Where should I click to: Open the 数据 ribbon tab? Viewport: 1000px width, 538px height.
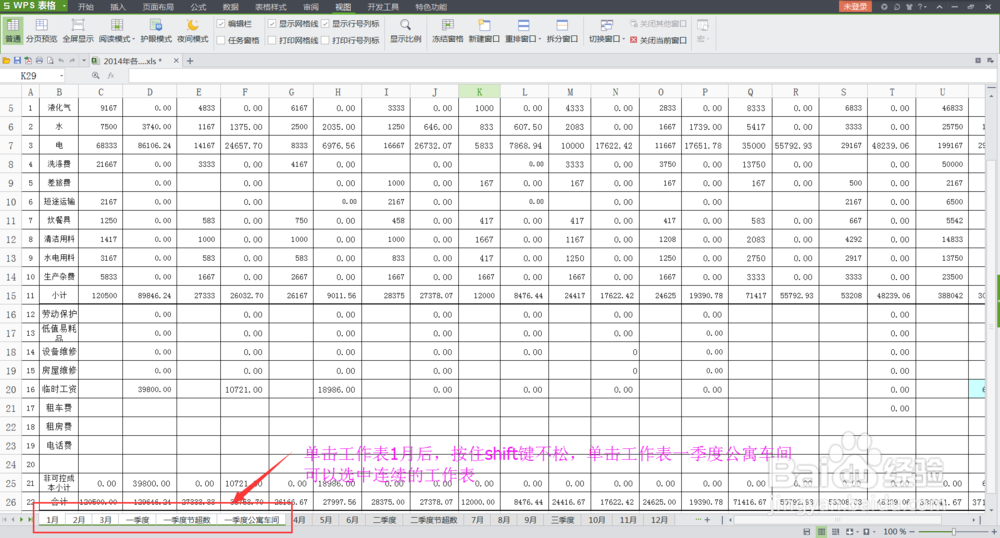[231, 6]
